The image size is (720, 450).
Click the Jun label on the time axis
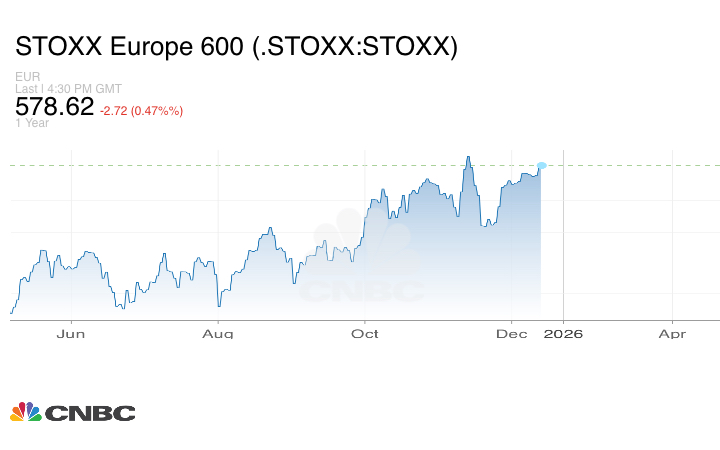point(71,334)
